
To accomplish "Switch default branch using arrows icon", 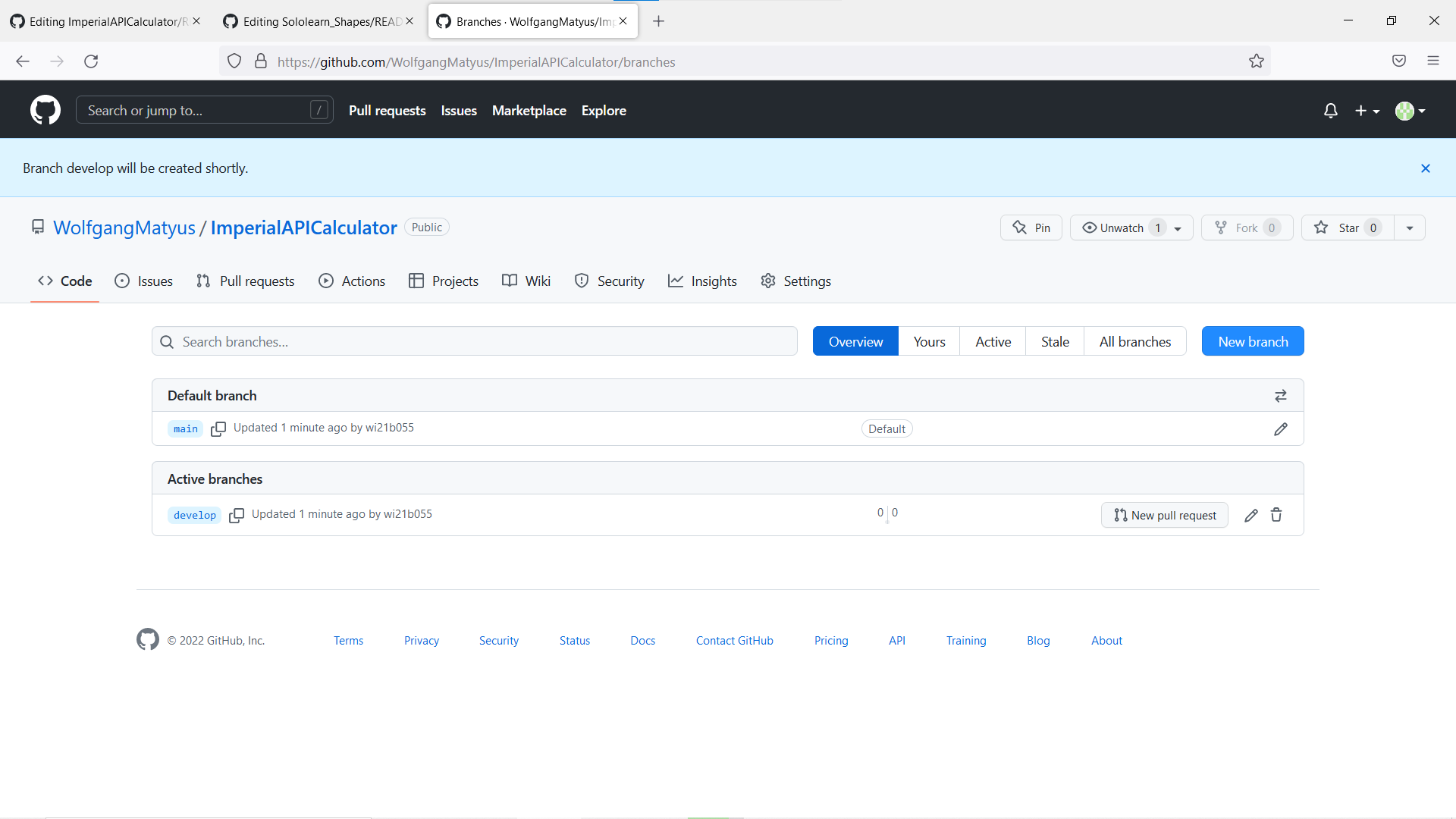I will [1281, 396].
